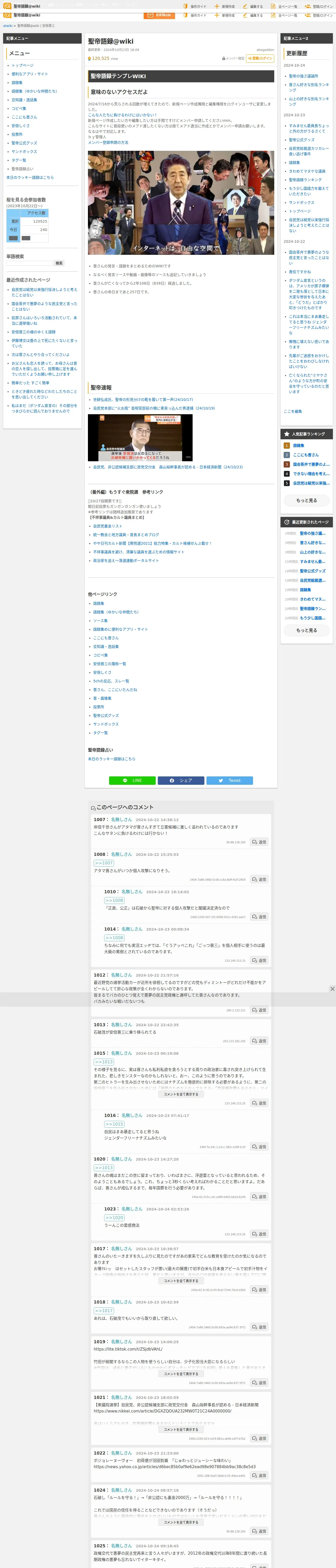Reply to comment 1013
The width and height of the screenshot is (336, 1568).
pyautogui.click(x=259, y=1041)
